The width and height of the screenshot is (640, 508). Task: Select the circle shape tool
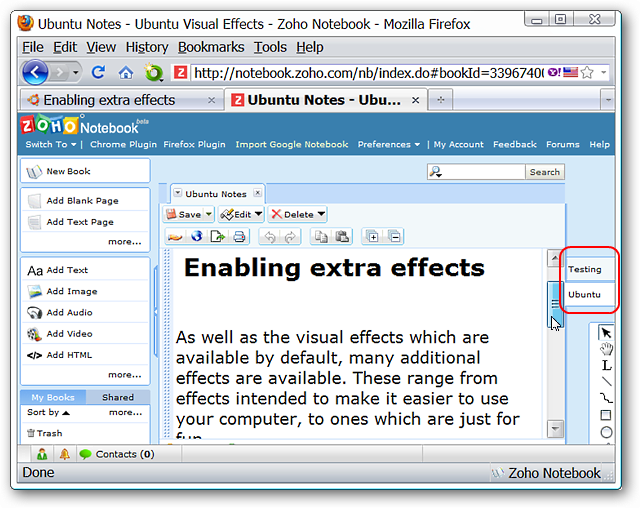(x=607, y=432)
